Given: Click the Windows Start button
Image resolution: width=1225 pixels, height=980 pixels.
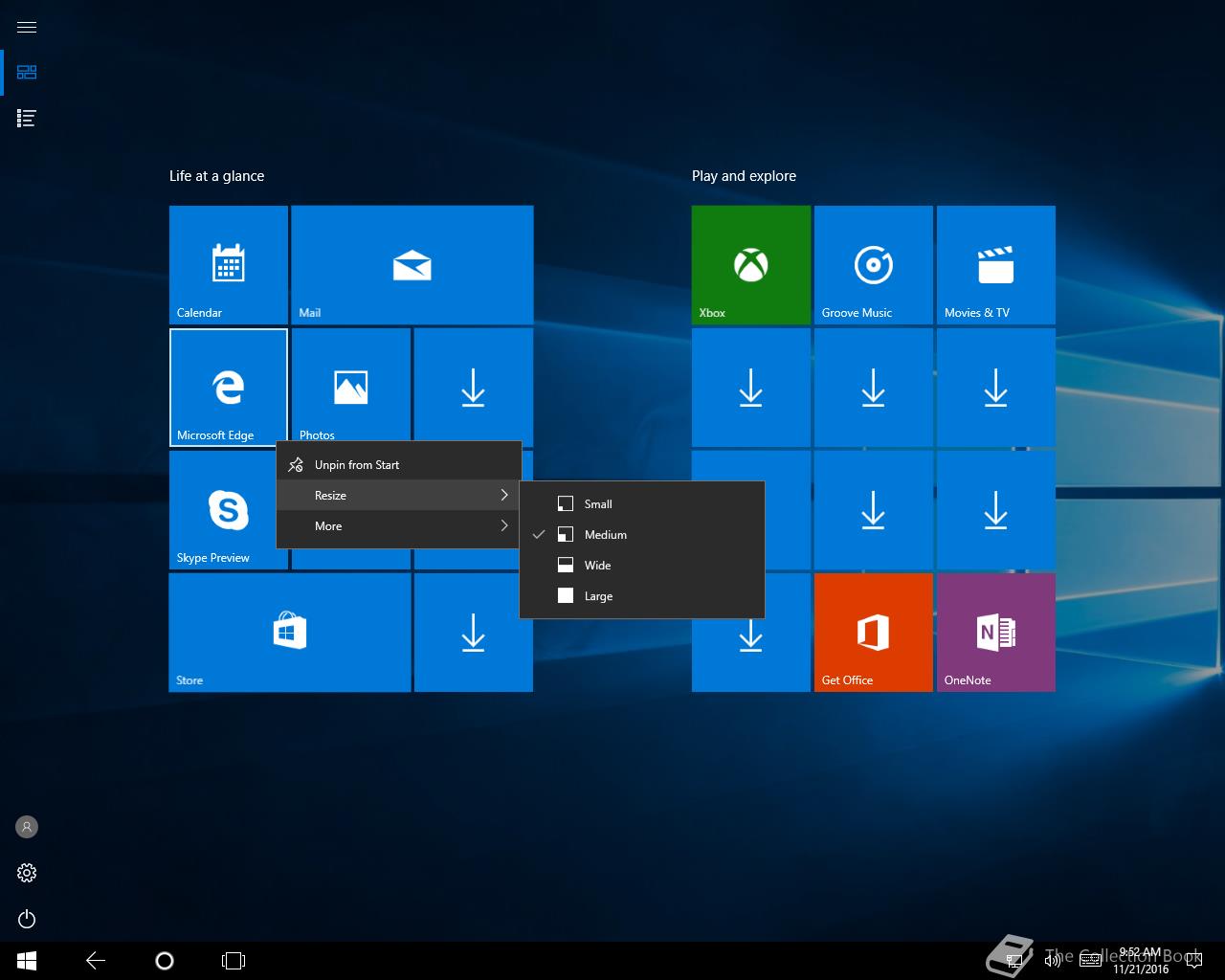Looking at the screenshot, I should 27,961.
